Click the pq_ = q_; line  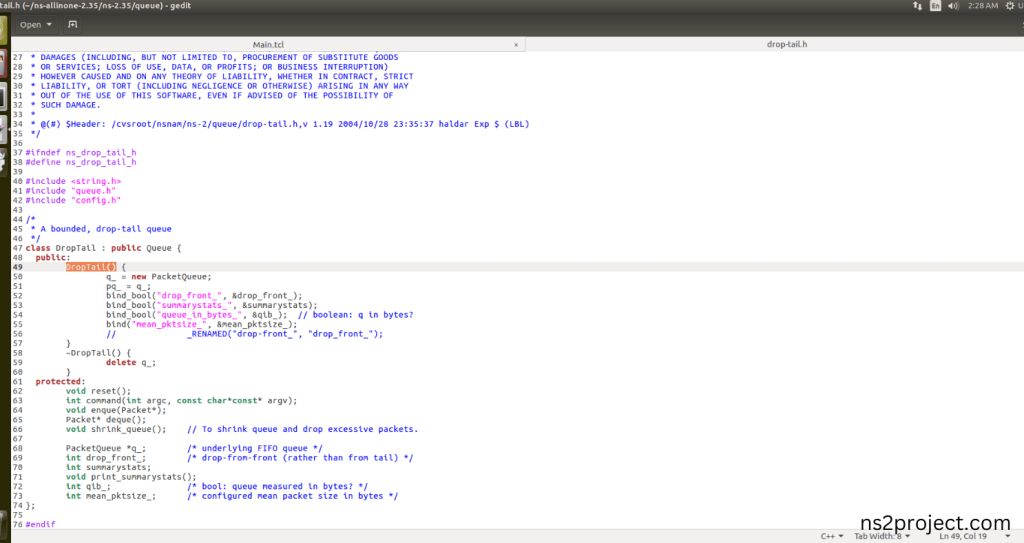coord(129,286)
